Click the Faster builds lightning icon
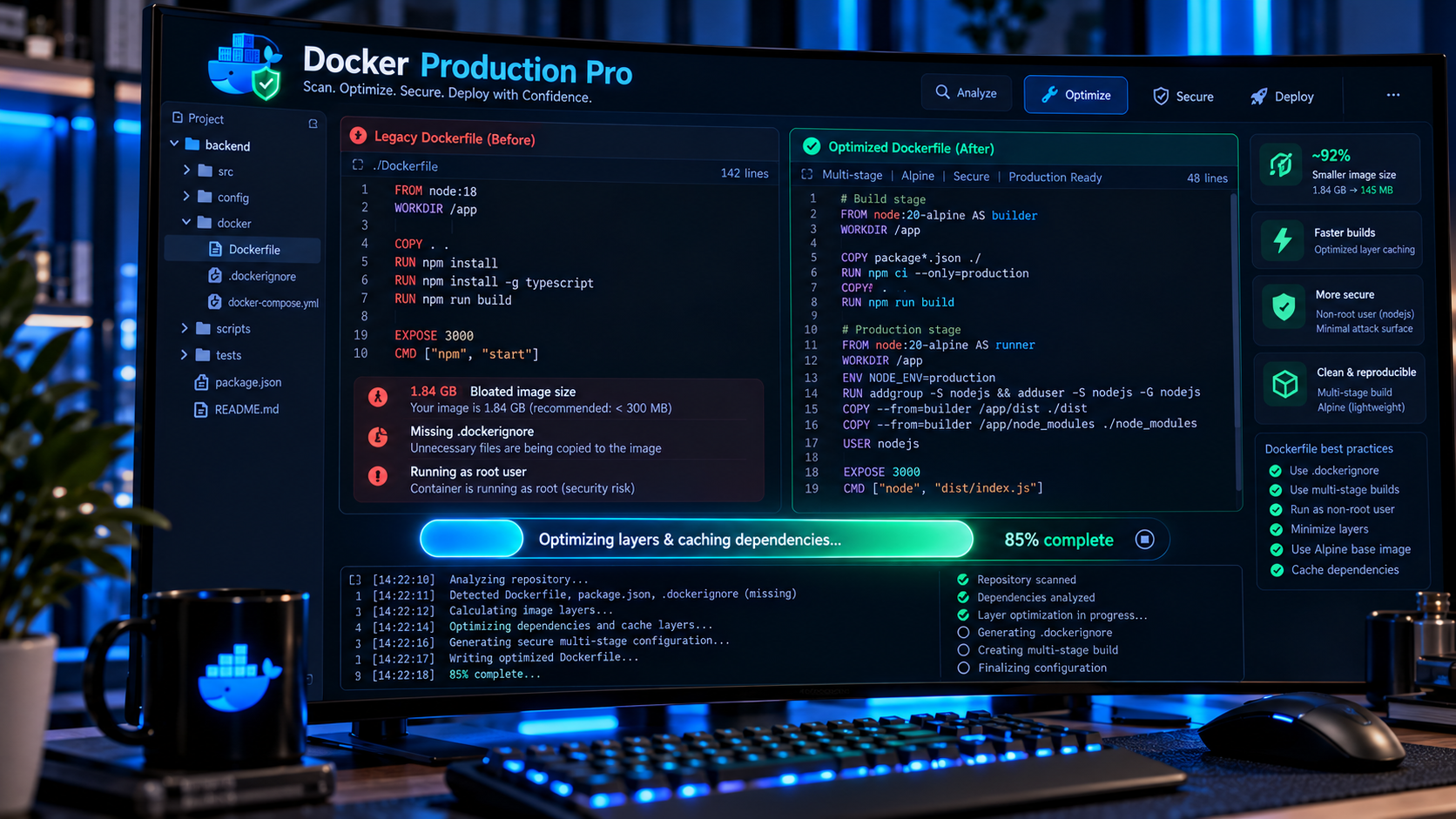This screenshot has width=1456, height=819. (1283, 239)
